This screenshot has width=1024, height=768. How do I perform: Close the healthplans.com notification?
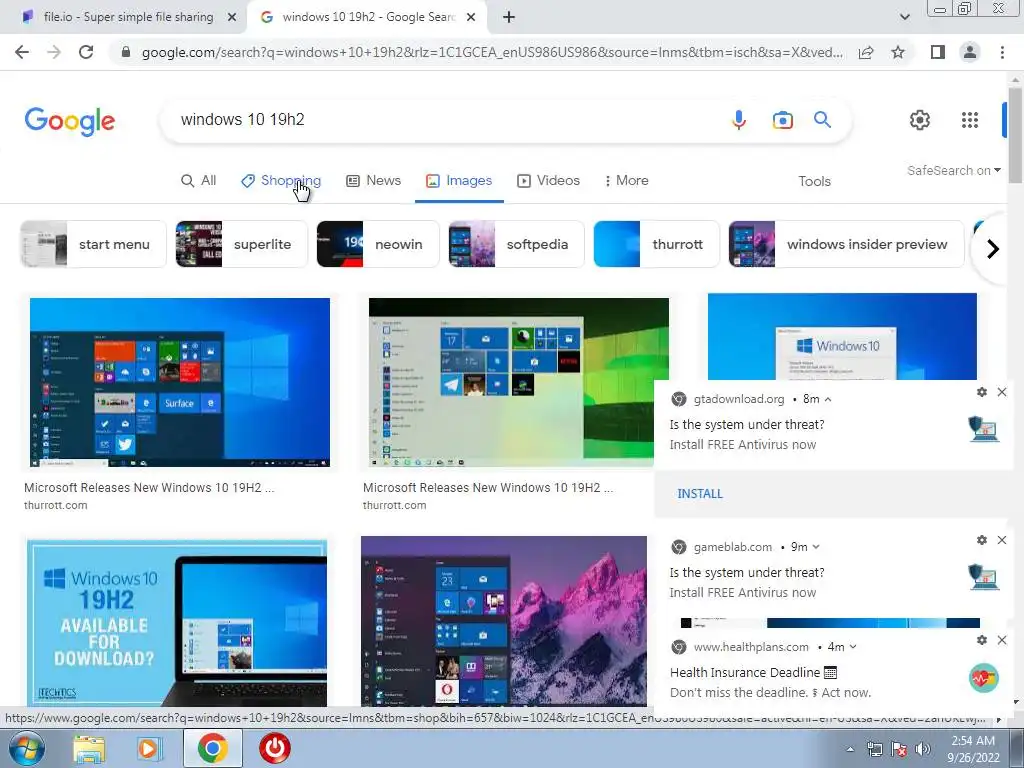[1002, 640]
